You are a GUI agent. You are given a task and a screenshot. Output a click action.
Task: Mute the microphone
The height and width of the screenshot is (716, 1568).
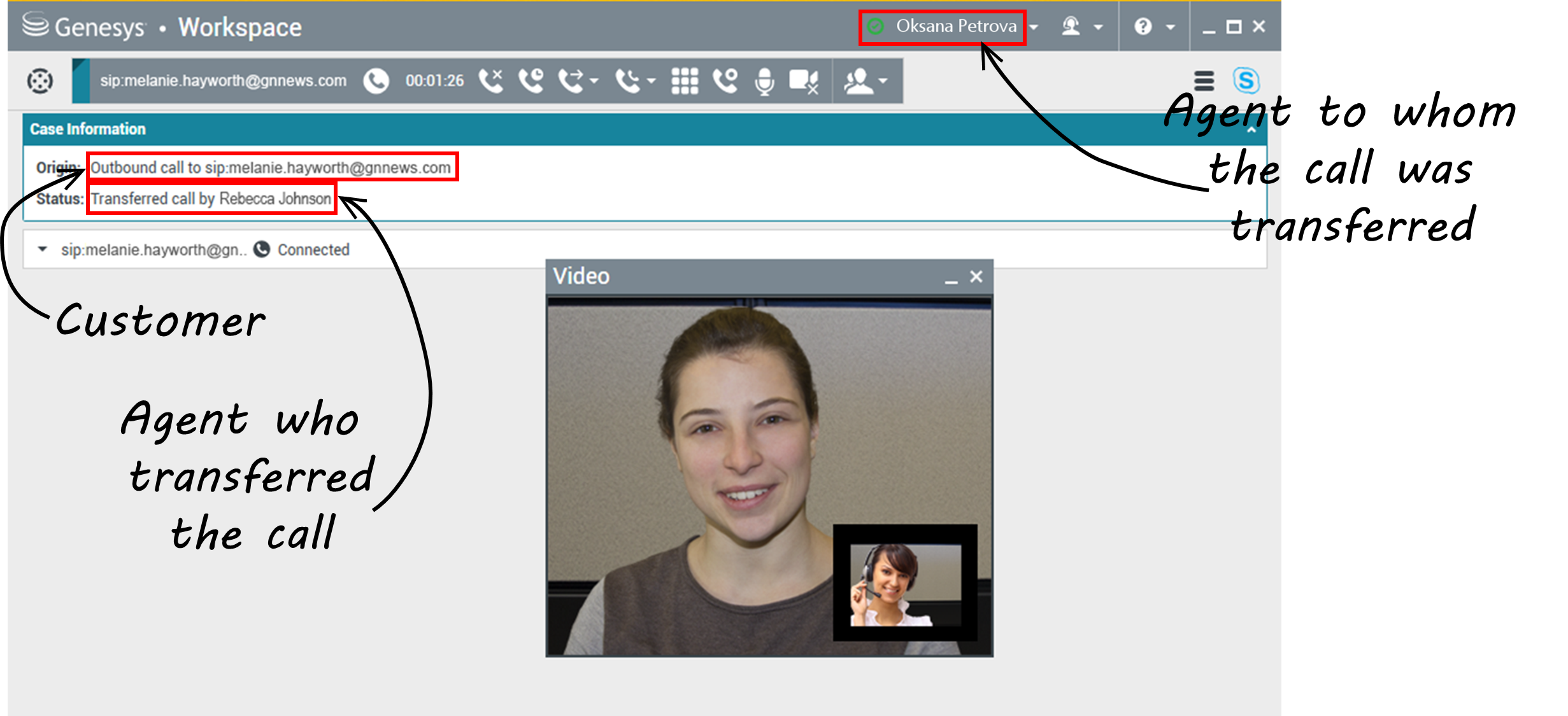tap(764, 81)
